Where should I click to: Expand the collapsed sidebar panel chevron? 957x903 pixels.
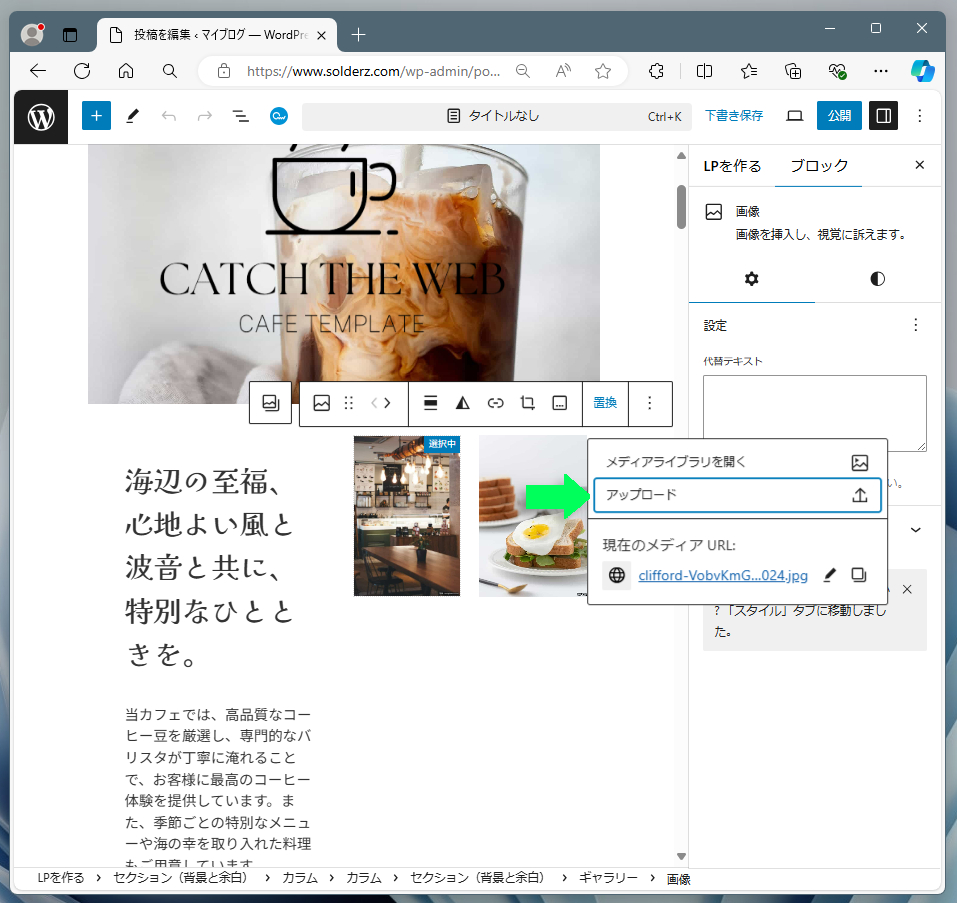(x=915, y=530)
